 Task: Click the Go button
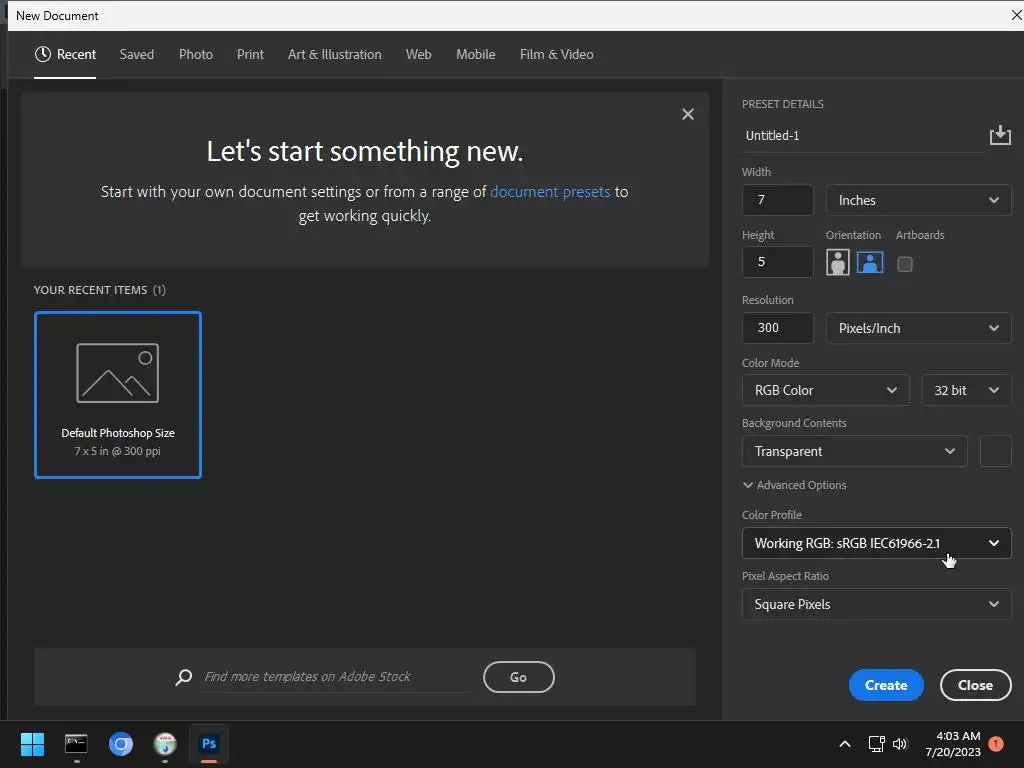tap(519, 677)
